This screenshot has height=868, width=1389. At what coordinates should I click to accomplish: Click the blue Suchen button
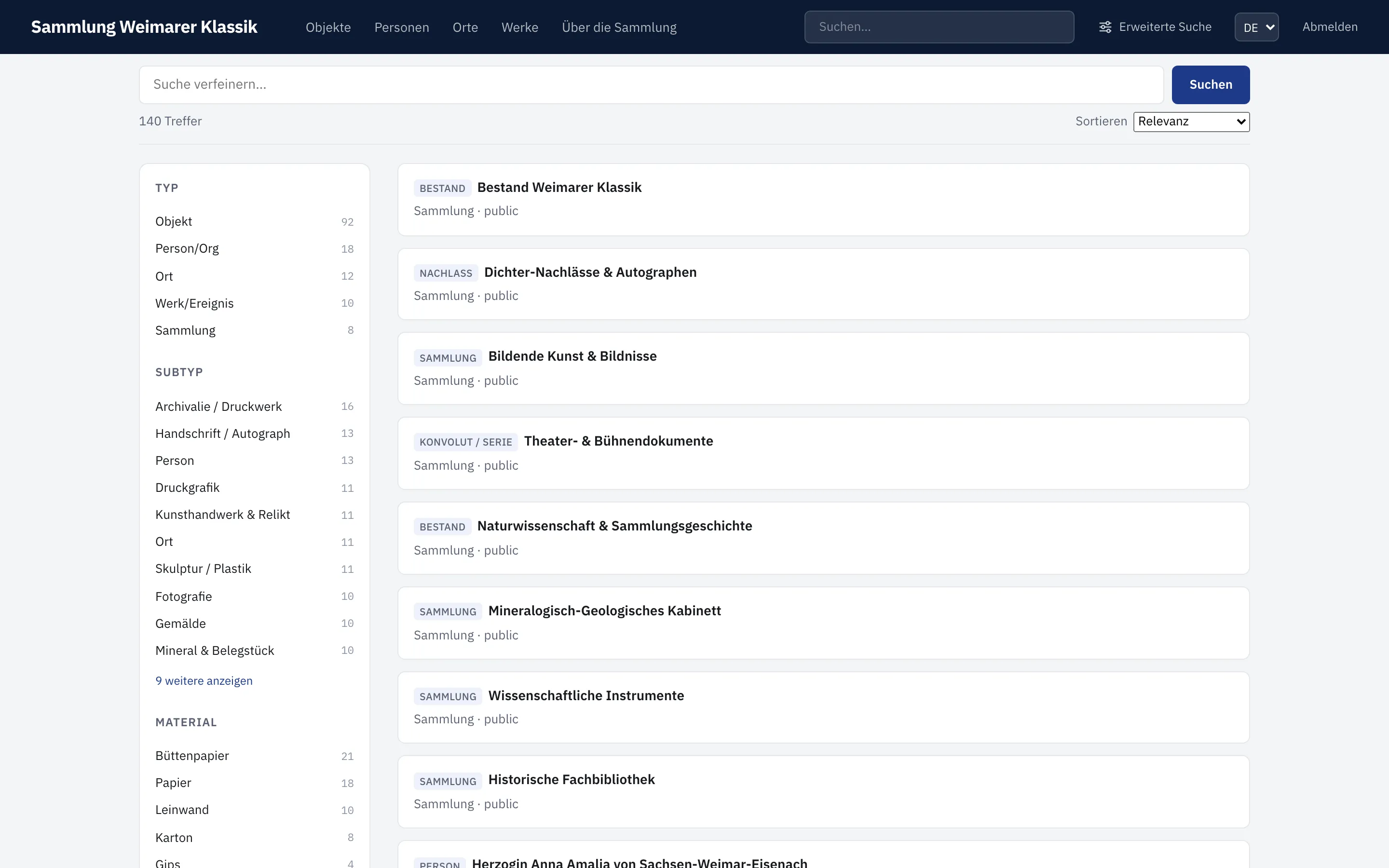tap(1211, 84)
